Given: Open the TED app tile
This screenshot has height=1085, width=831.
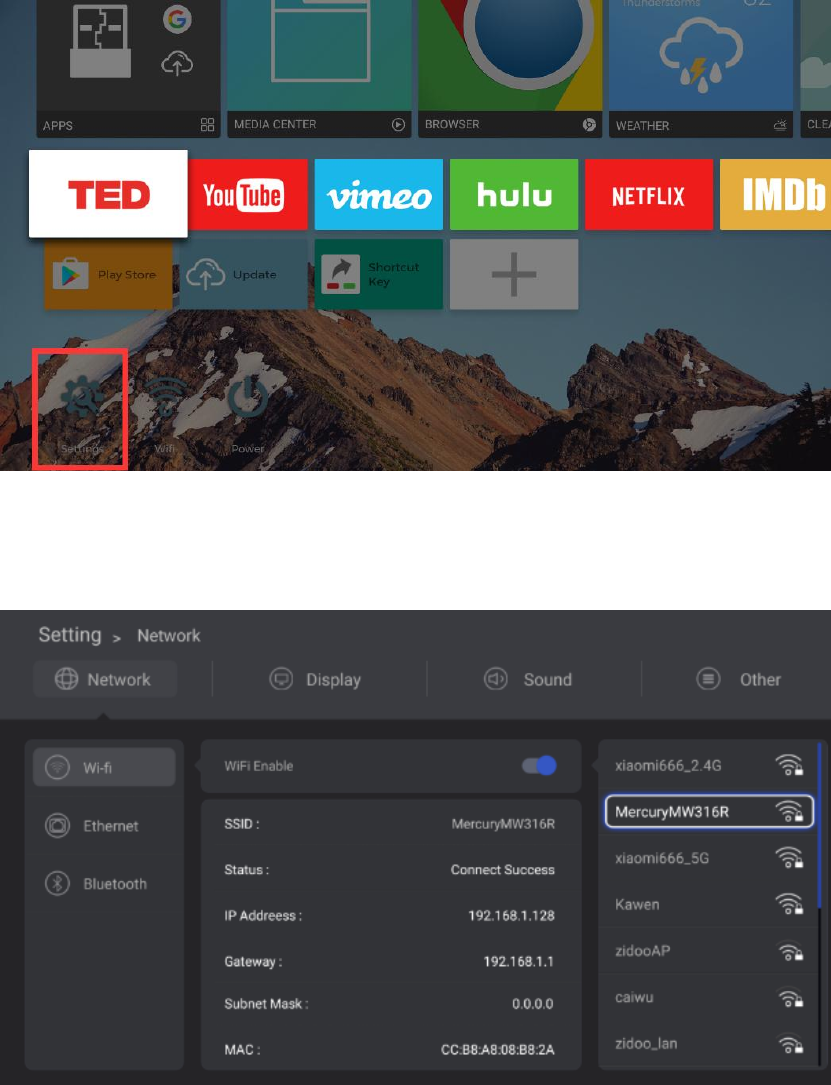Looking at the screenshot, I should pyautogui.click(x=108, y=194).
